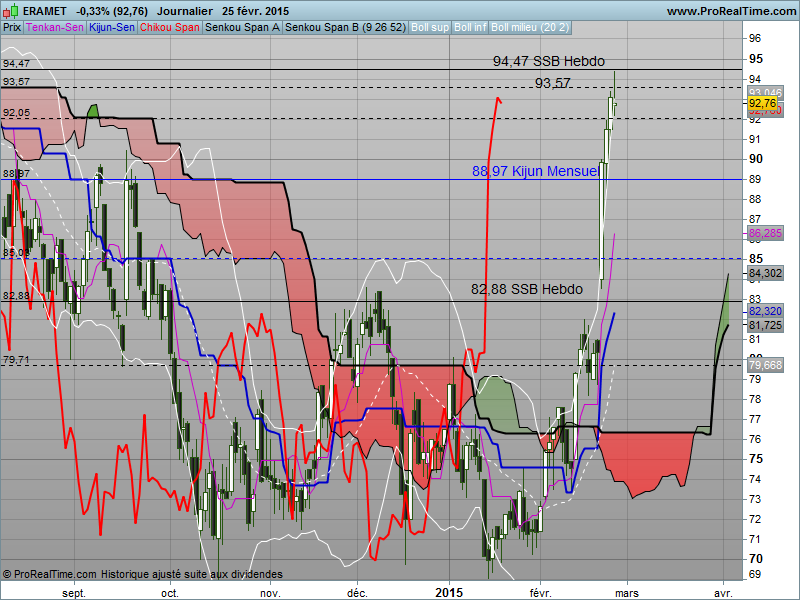Click the date 25 févr. 2015
Screen dimensions: 800x600
[256, 11]
